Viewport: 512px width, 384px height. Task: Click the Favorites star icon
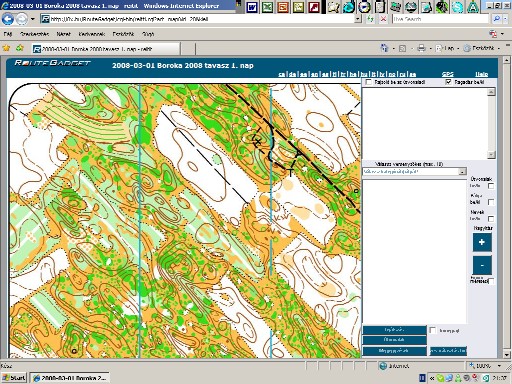(6, 48)
